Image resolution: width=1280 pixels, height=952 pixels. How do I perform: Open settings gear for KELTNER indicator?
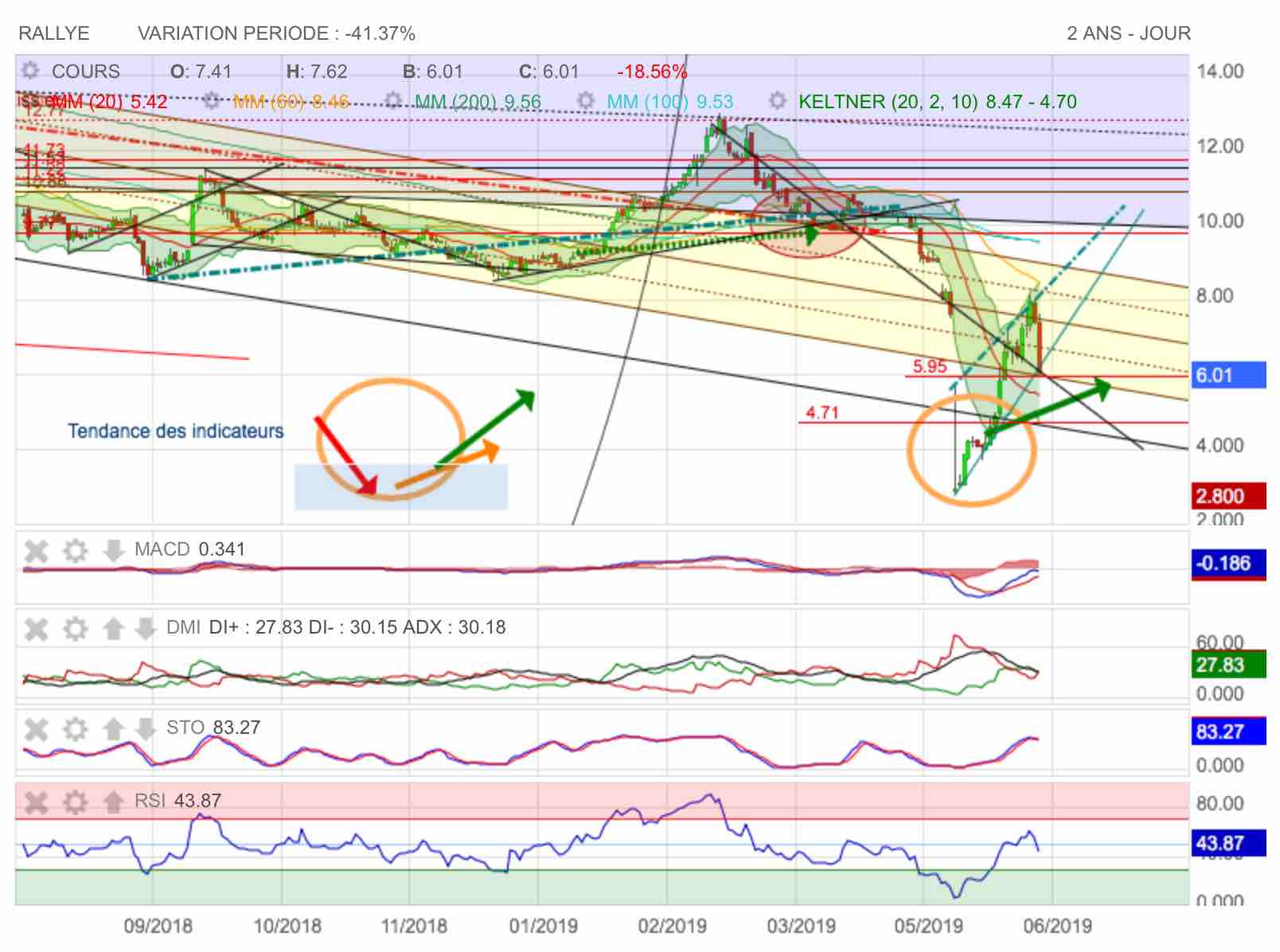point(778,101)
